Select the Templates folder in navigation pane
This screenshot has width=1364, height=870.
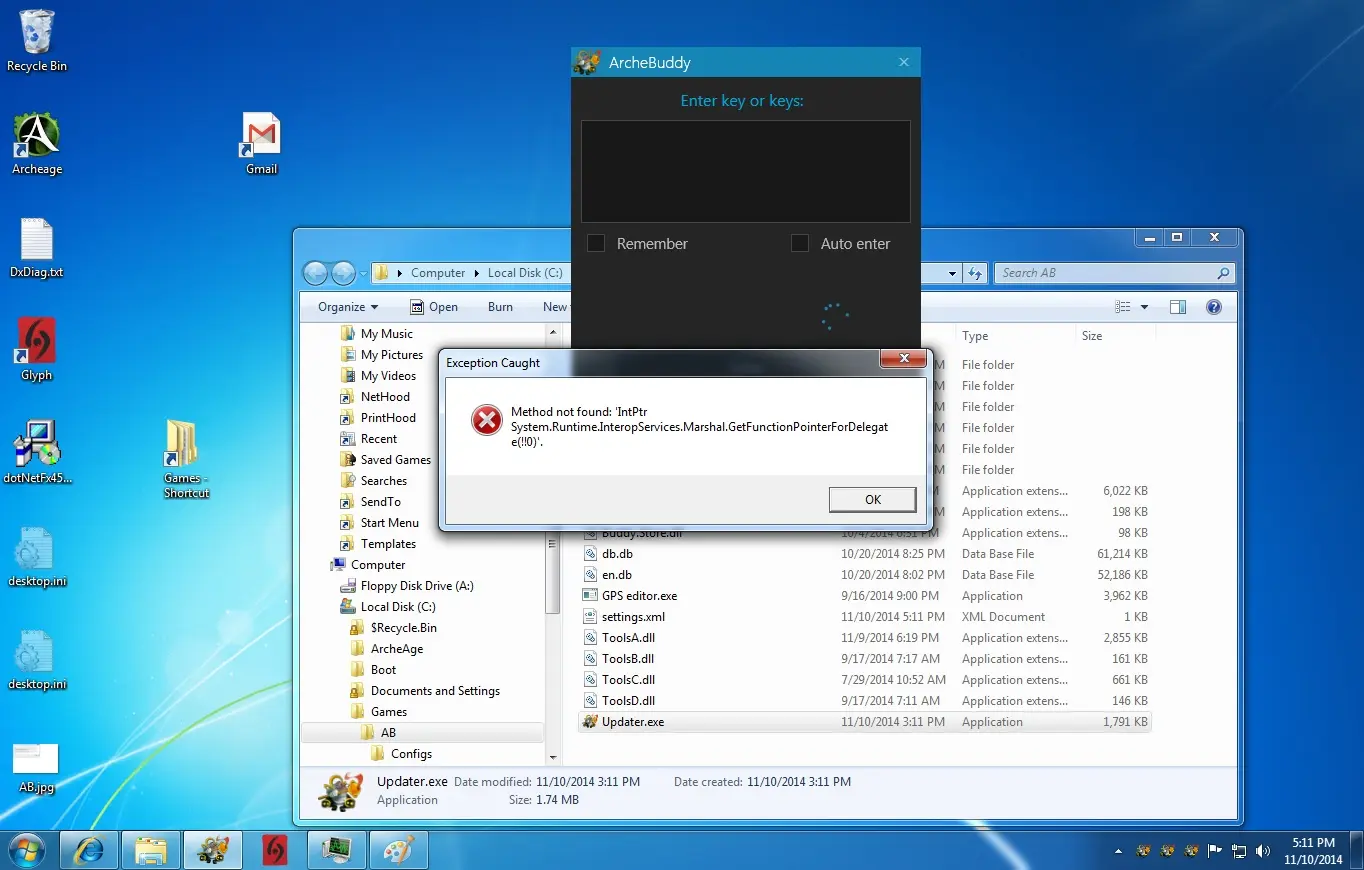coord(389,544)
